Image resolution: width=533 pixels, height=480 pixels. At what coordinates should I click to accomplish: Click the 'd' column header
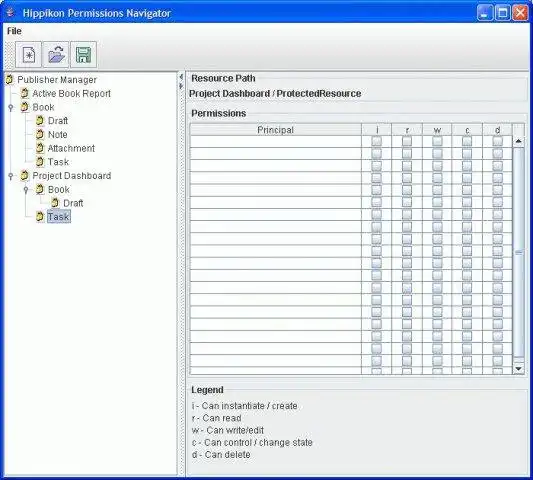pos(498,130)
